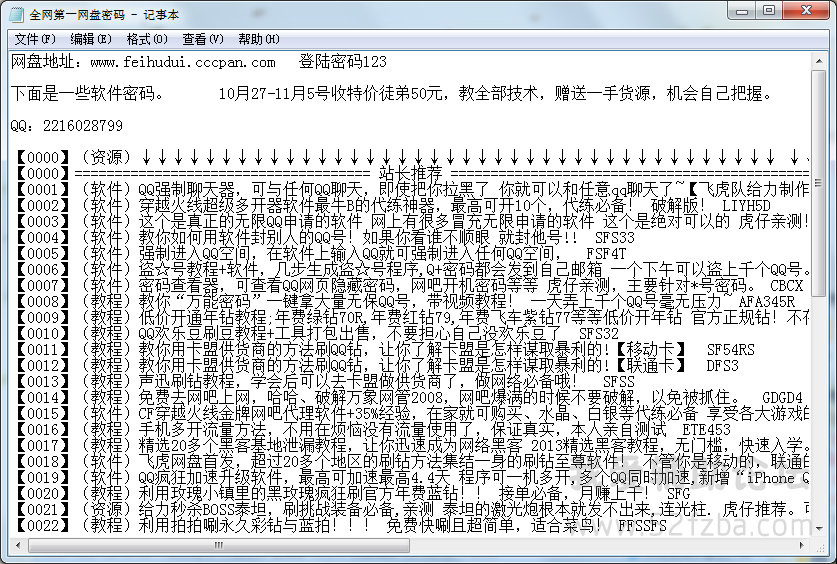
Task: Click the code SF54RS on line 0011
Action: [x=730, y=350]
